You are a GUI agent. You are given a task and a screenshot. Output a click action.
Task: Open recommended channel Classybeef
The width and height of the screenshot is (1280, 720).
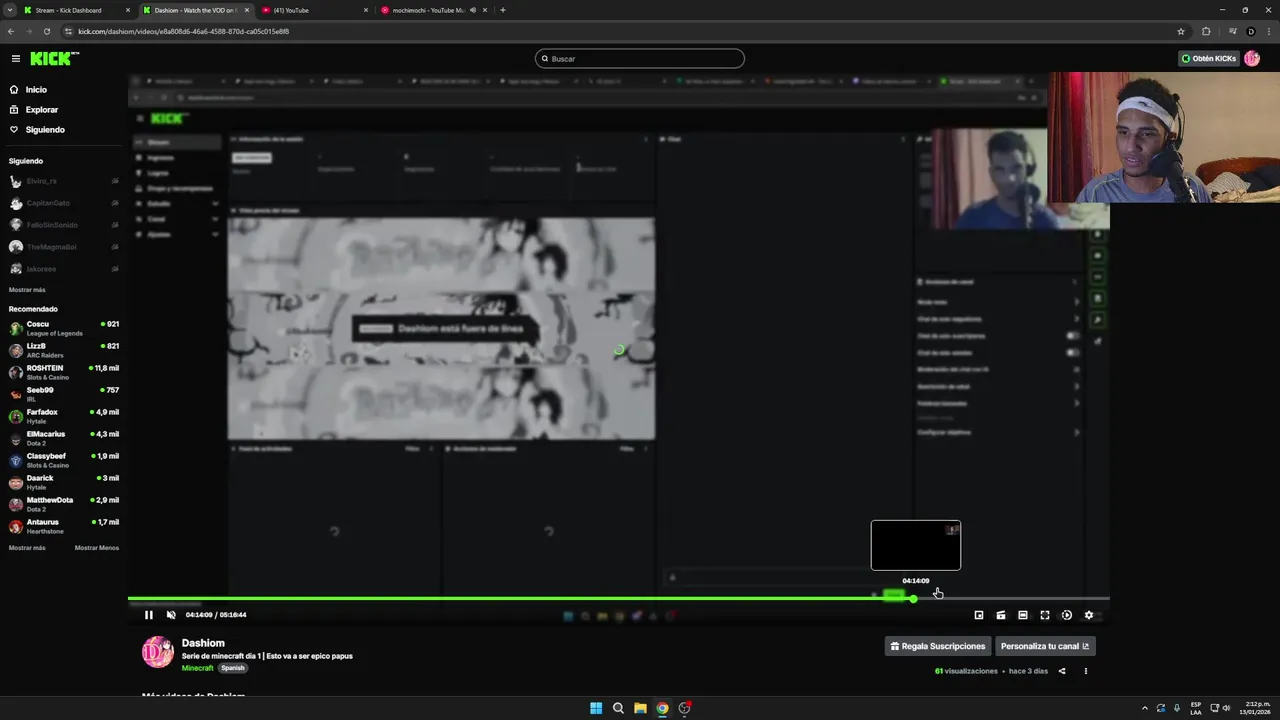(64, 460)
